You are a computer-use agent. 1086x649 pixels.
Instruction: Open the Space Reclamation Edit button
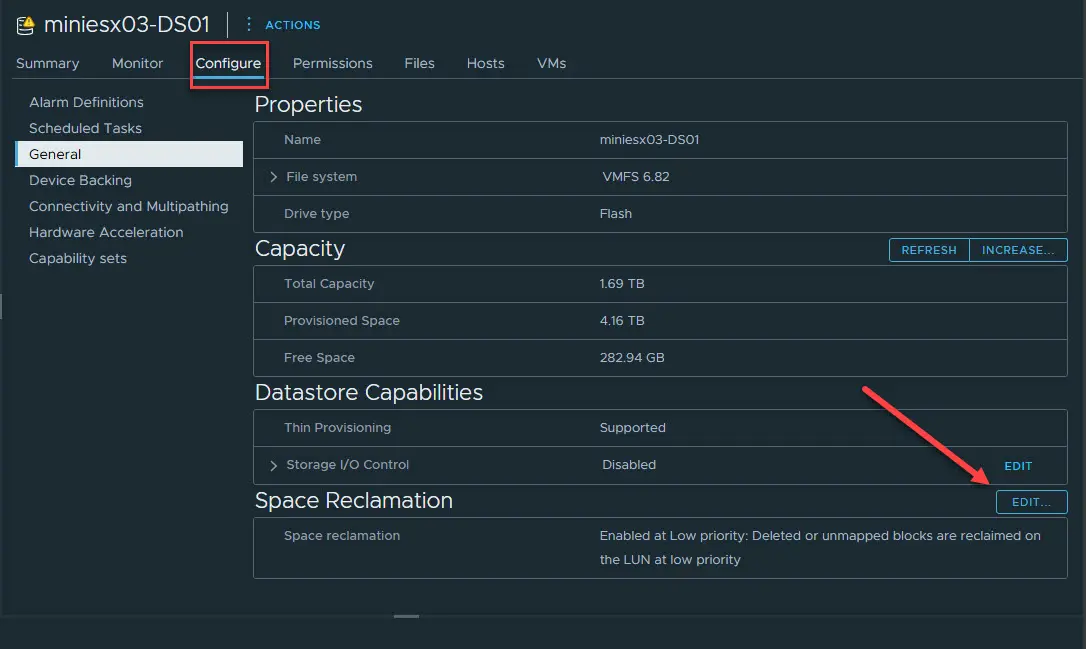click(x=1031, y=502)
